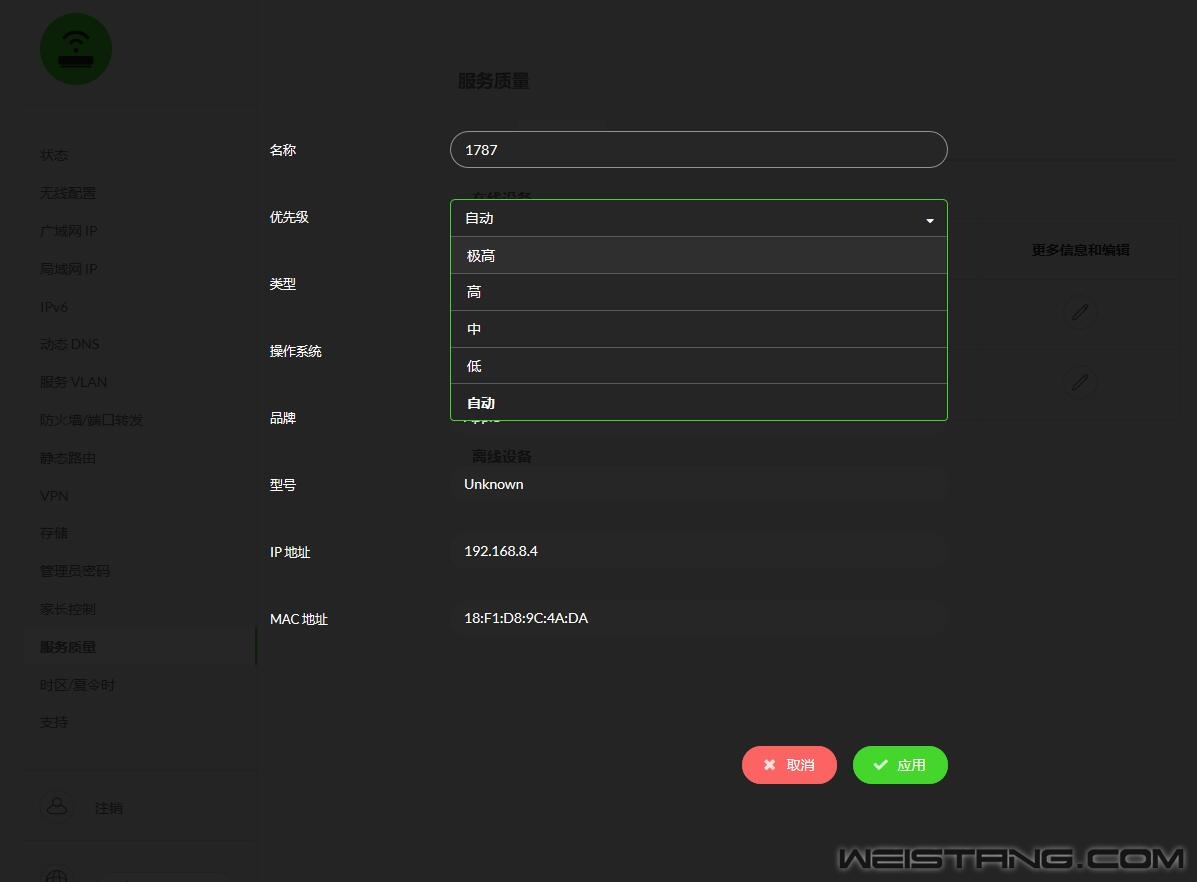Click the 名称 input field containing 1787
This screenshot has height=882, width=1197.
click(698, 150)
